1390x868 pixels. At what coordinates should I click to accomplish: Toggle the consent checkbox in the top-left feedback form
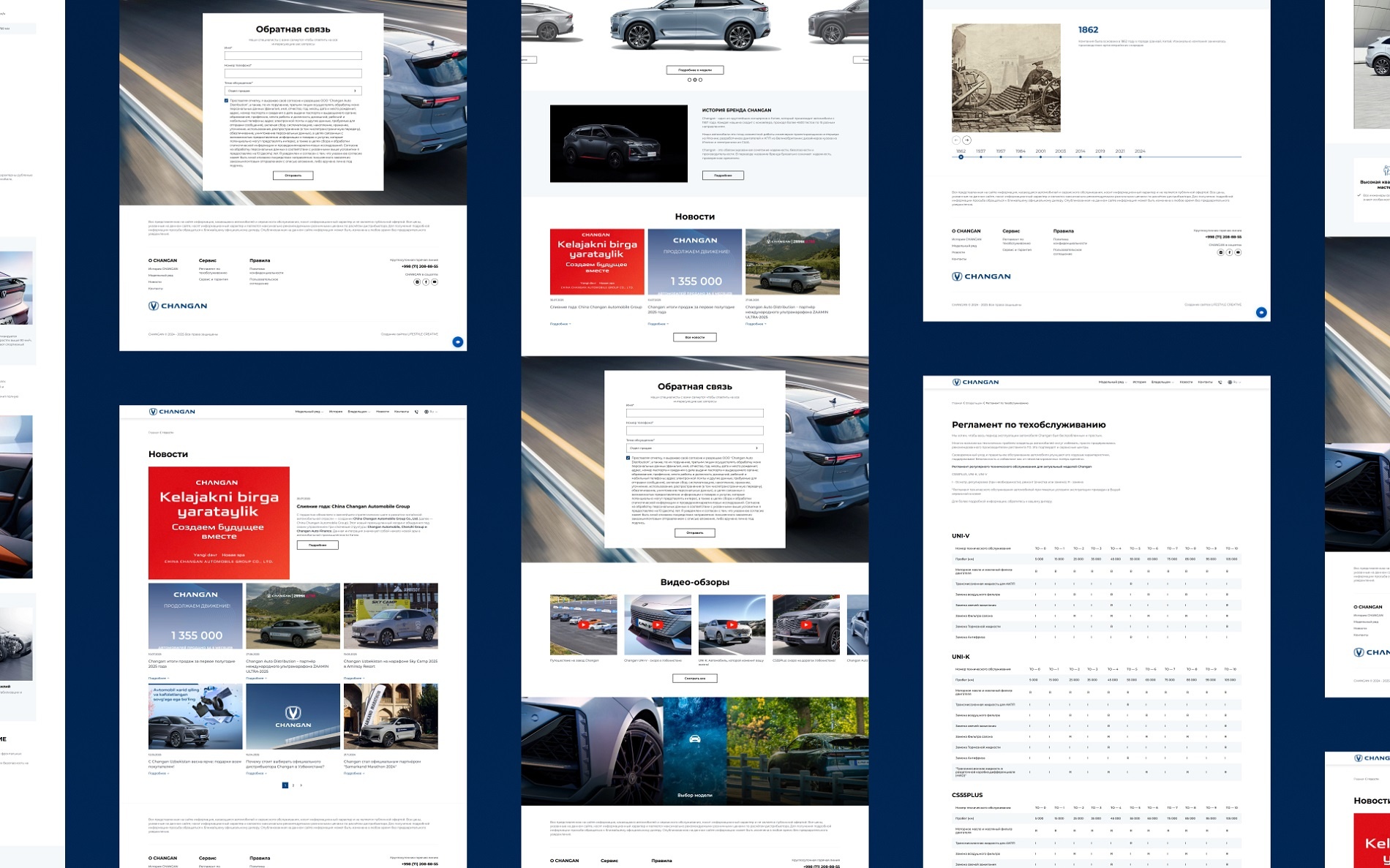227,101
